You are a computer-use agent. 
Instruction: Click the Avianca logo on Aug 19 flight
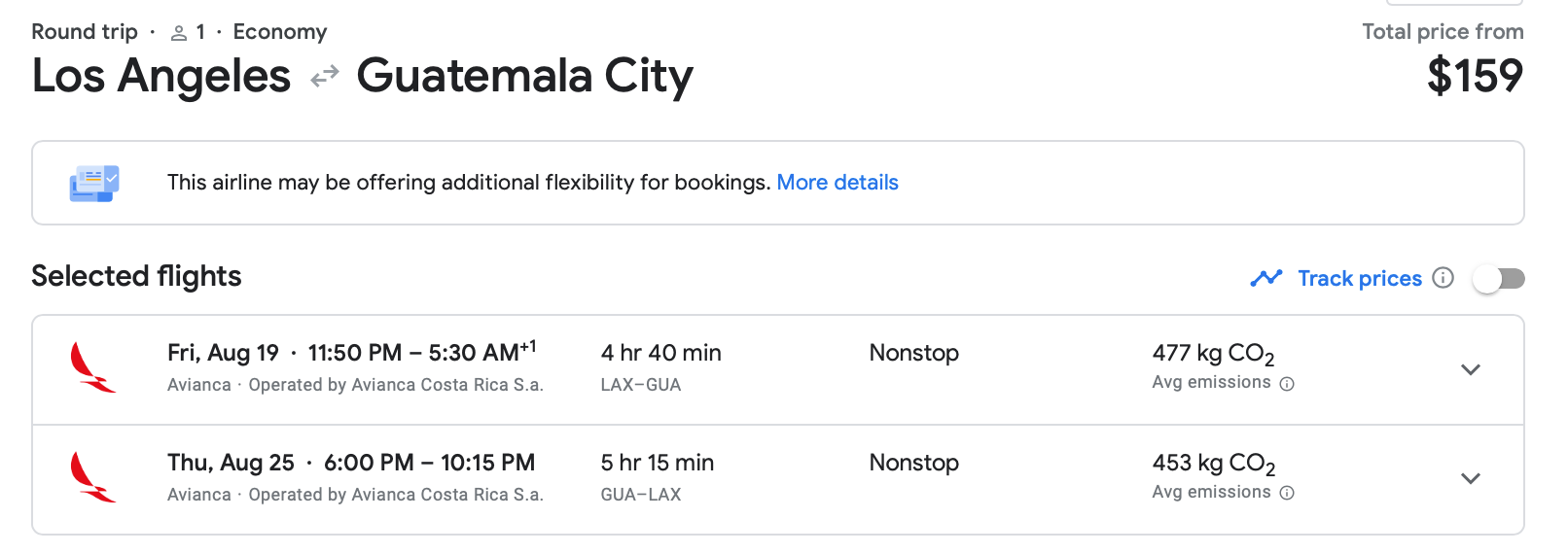(92, 368)
